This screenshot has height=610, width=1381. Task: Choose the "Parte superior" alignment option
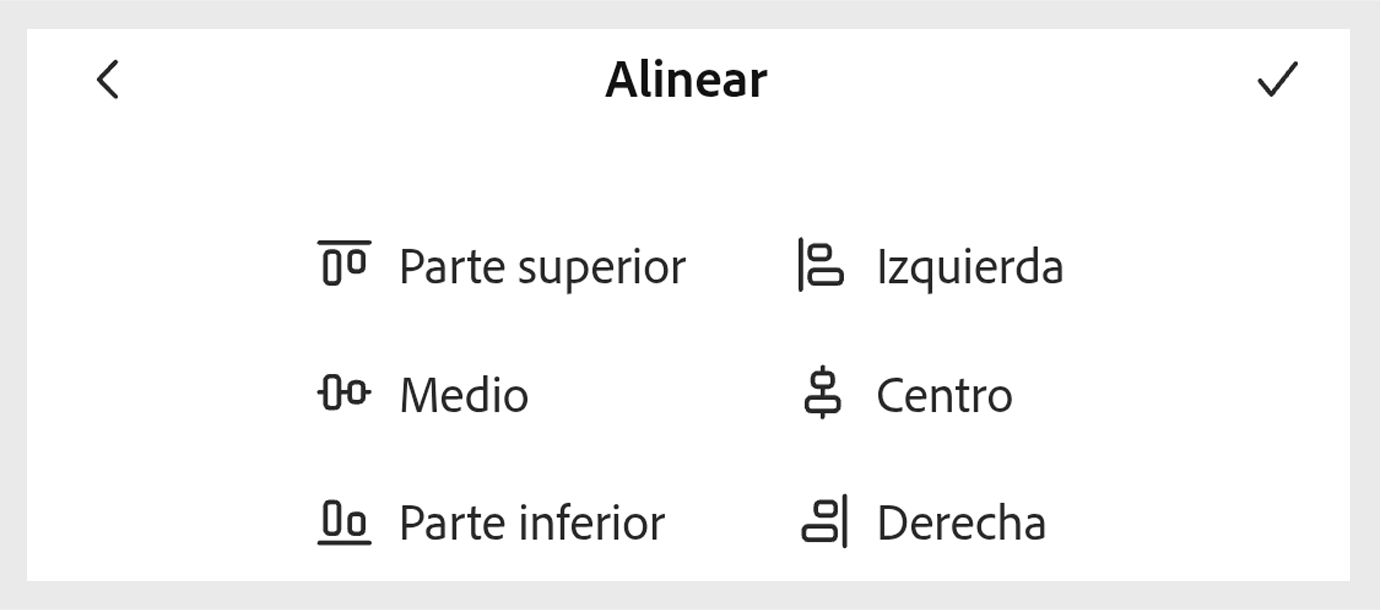(542, 266)
